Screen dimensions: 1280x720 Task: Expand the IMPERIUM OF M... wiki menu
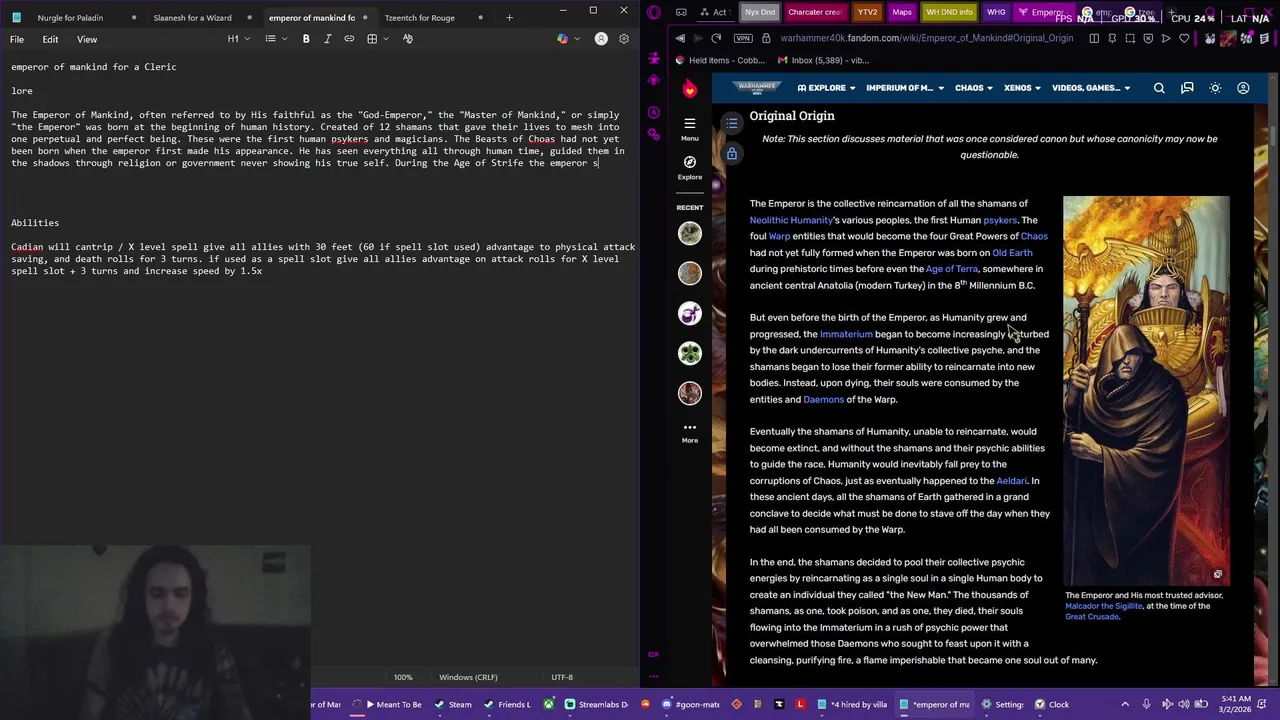click(x=905, y=88)
